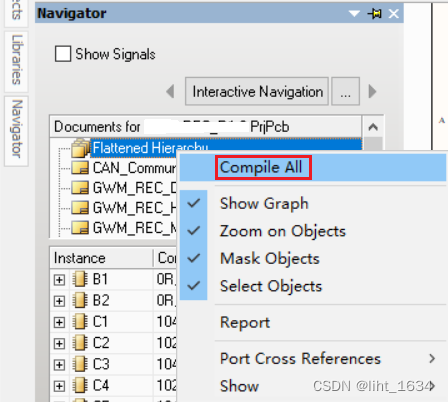Expand component C4 row
This screenshot has width=448, height=402.
pos(59,386)
